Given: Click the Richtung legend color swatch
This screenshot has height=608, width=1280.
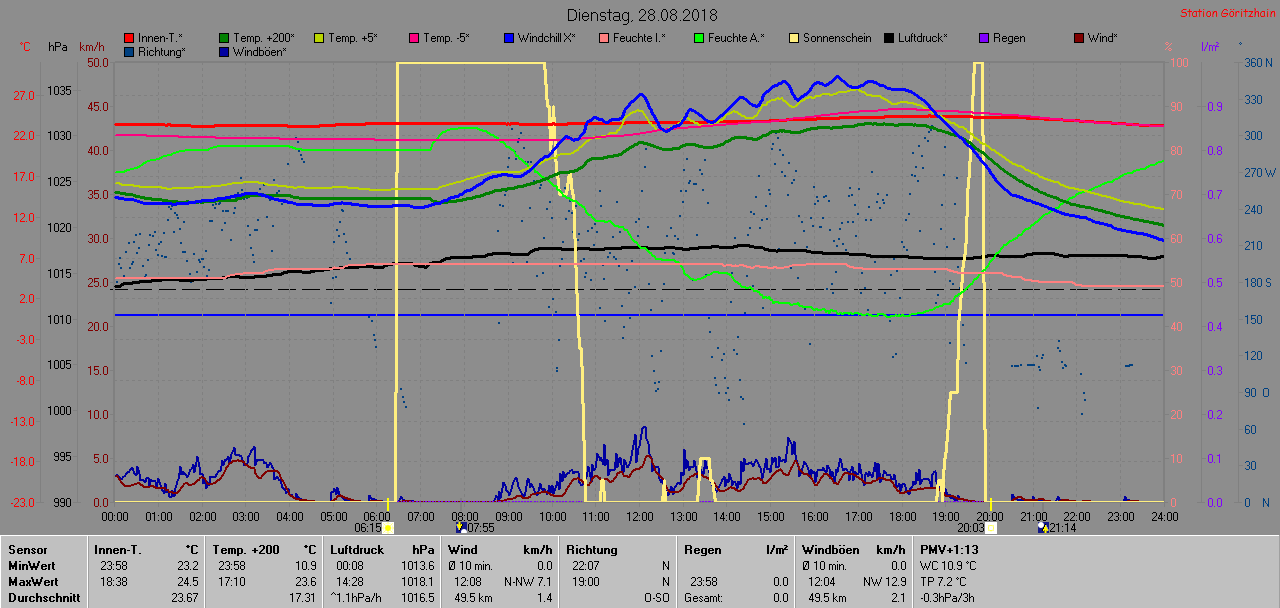Looking at the screenshot, I should coord(129,51).
